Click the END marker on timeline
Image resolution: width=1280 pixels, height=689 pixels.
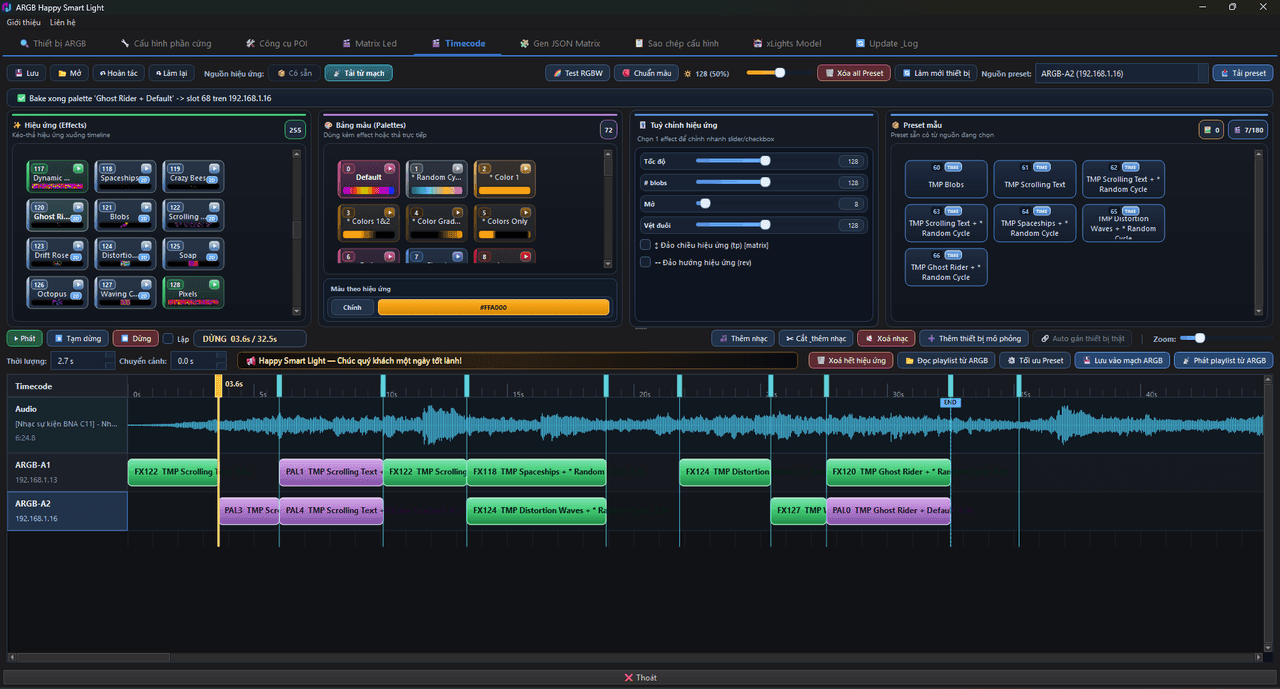950,403
